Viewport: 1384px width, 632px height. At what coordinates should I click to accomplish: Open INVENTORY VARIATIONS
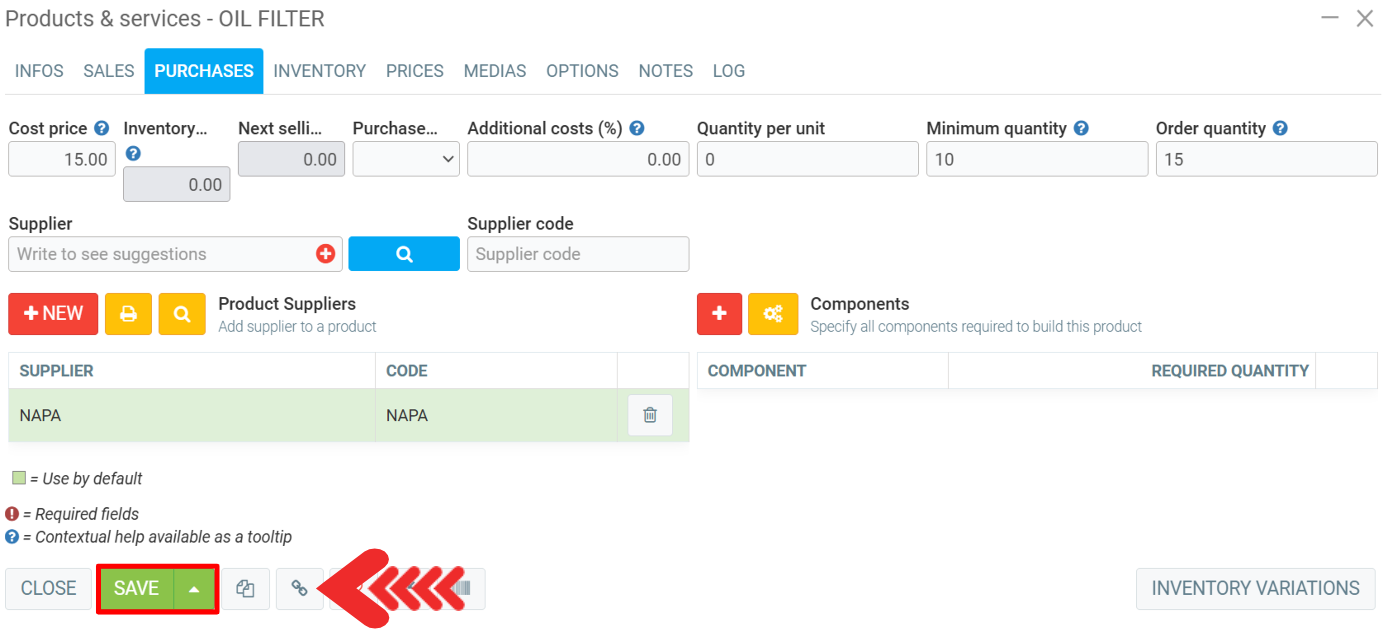tap(1255, 589)
